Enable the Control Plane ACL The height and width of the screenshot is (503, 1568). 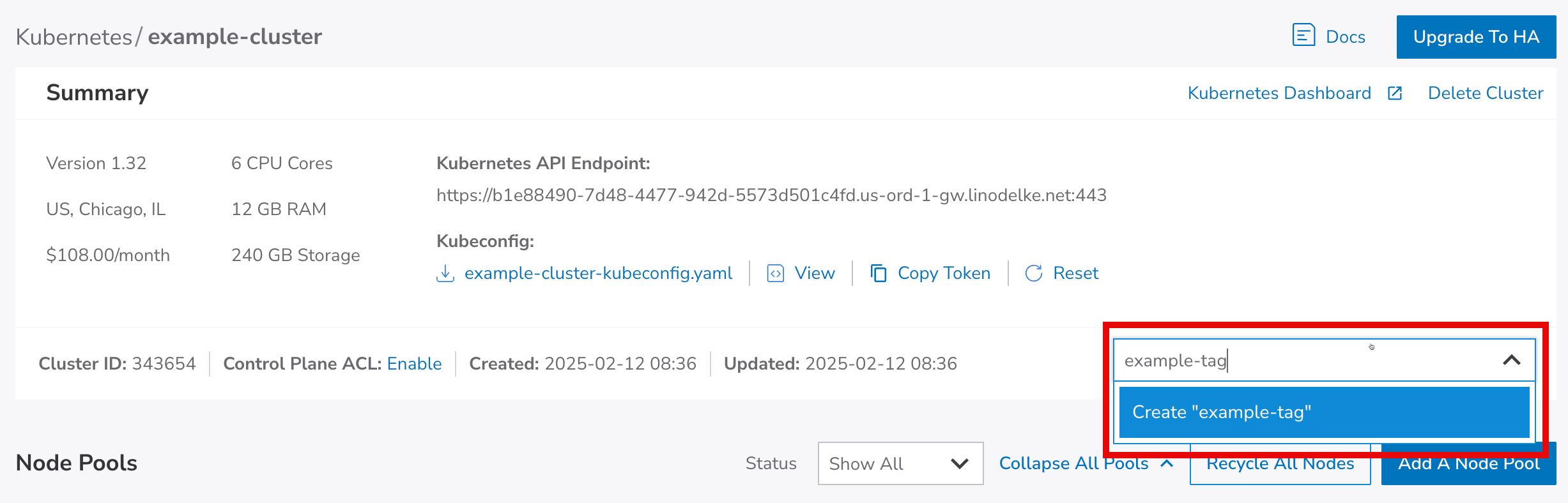(414, 364)
